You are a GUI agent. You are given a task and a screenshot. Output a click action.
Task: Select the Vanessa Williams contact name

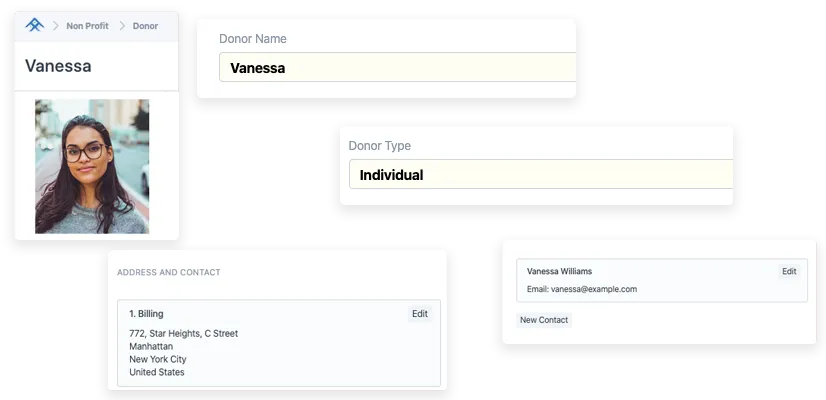pyautogui.click(x=559, y=271)
